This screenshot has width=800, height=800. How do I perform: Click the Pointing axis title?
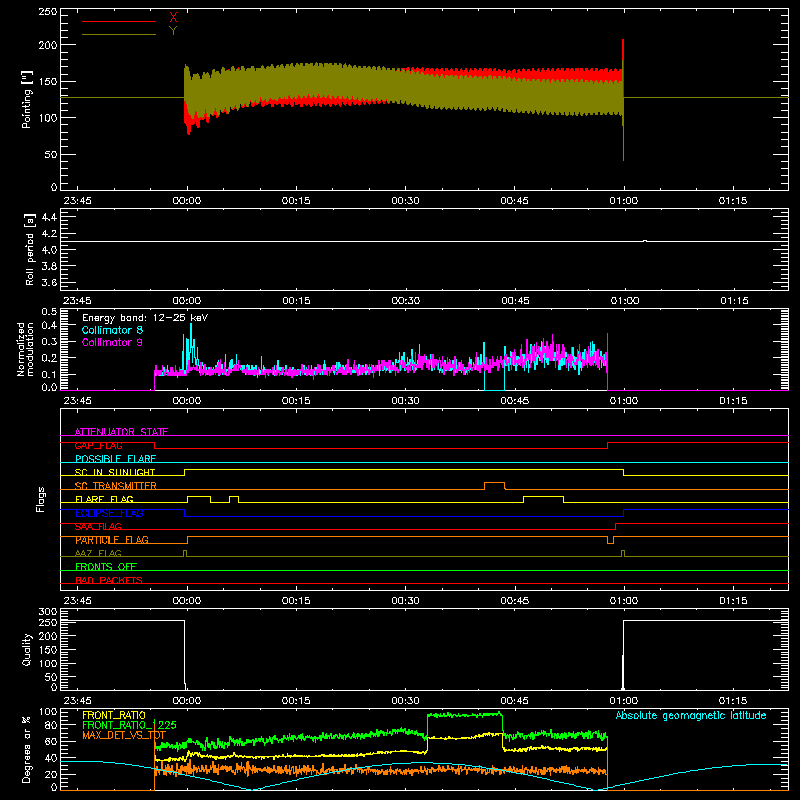pyautogui.click(x=27, y=99)
